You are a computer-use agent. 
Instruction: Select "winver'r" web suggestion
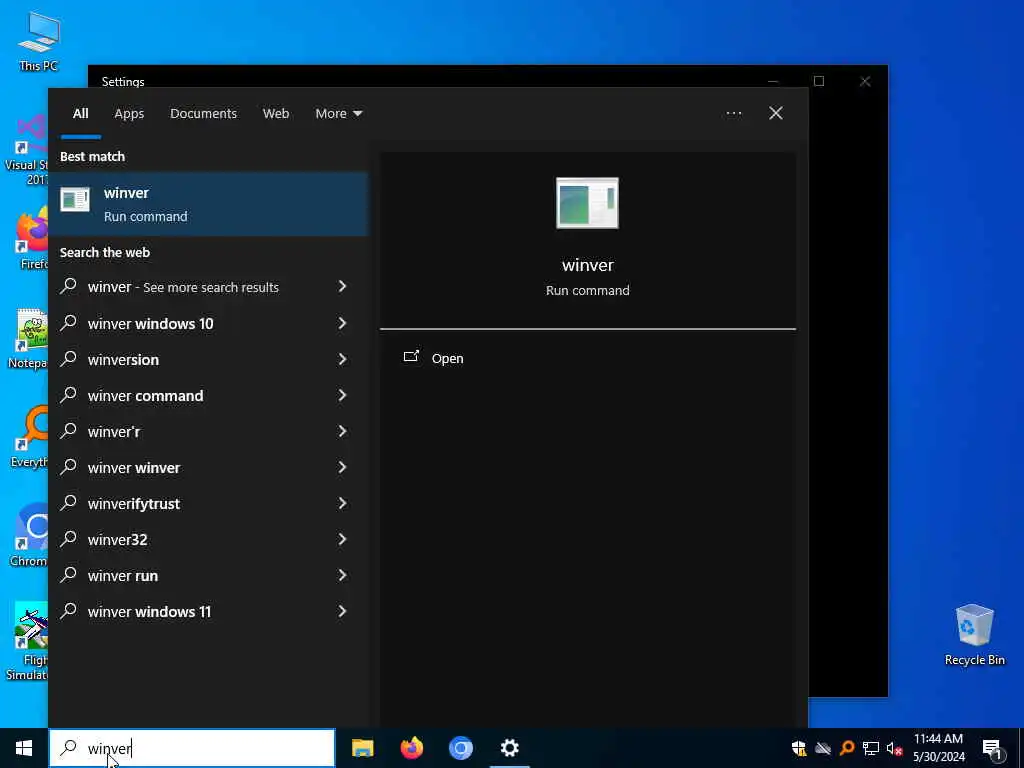coord(114,432)
